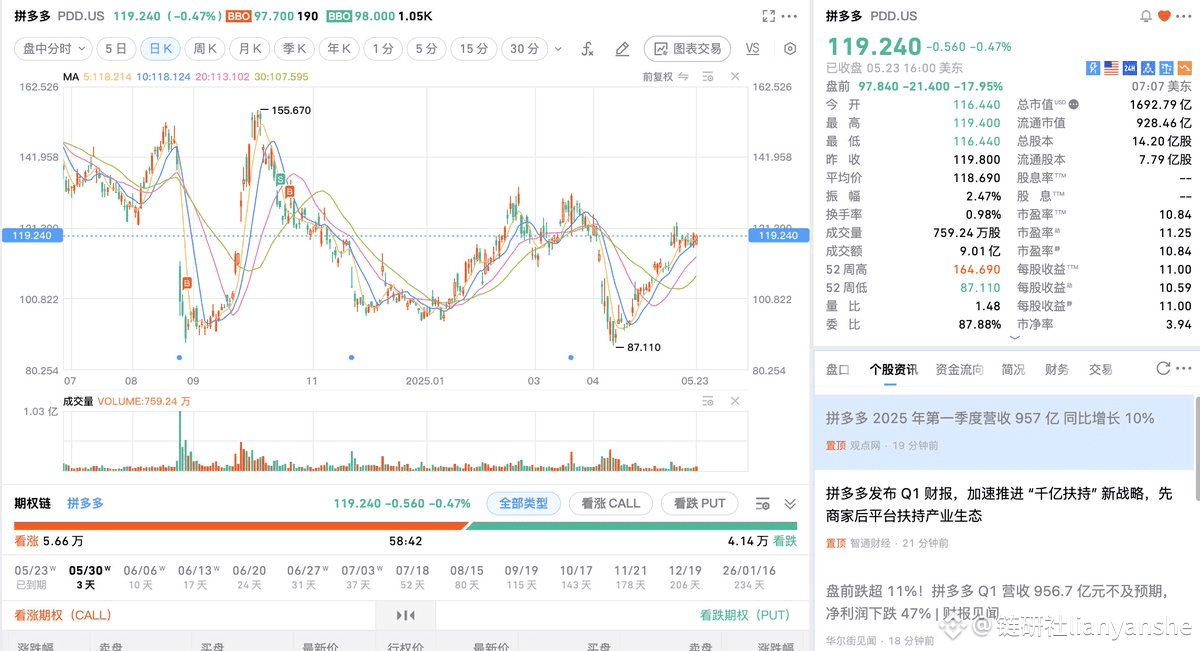1200x651 pixels.
Task: Switch chart to 15分 interval
Action: (x=475, y=48)
